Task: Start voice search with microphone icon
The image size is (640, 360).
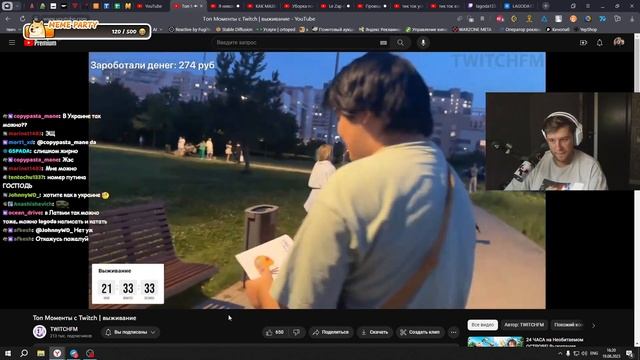Action: coord(423,42)
